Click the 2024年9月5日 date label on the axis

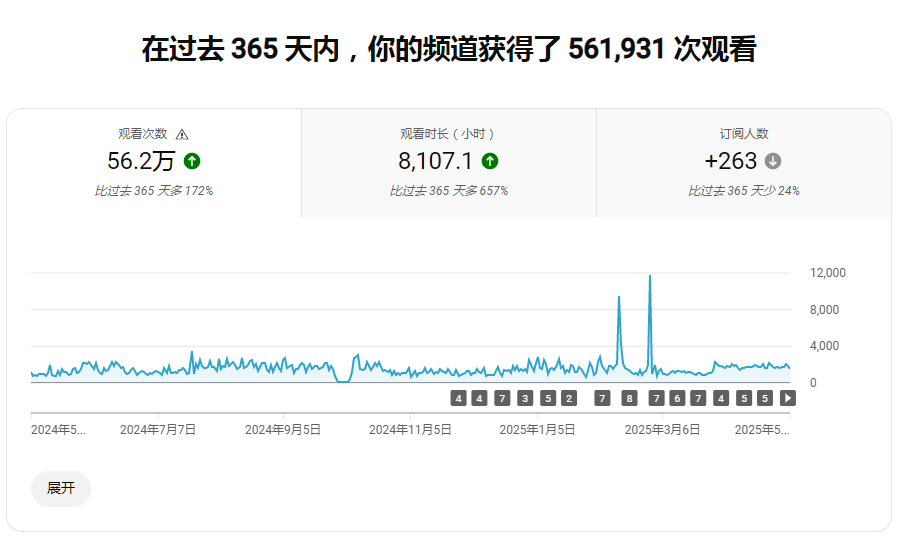(283, 429)
